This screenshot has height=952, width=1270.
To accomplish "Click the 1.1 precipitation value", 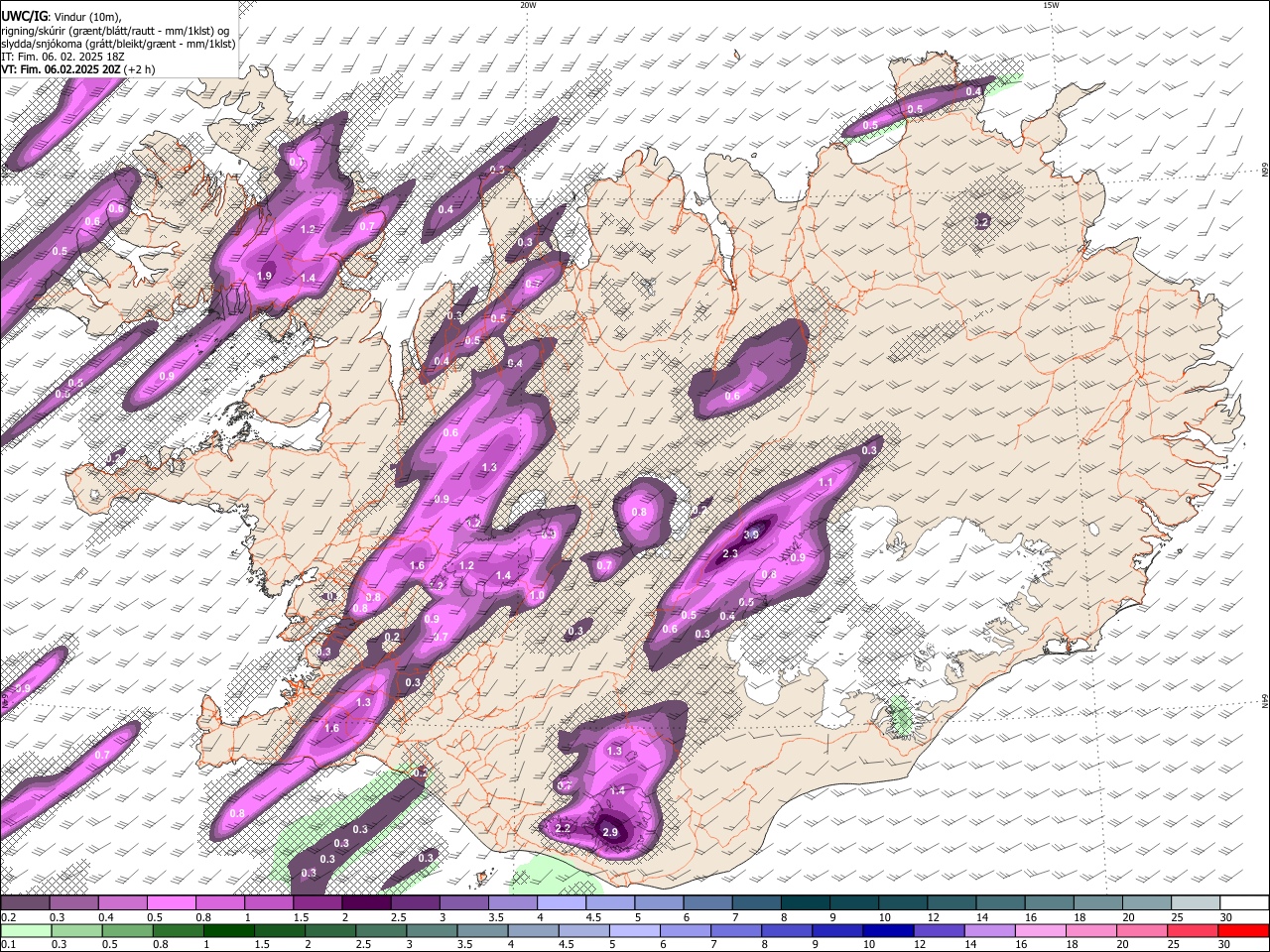I will point(825,482).
